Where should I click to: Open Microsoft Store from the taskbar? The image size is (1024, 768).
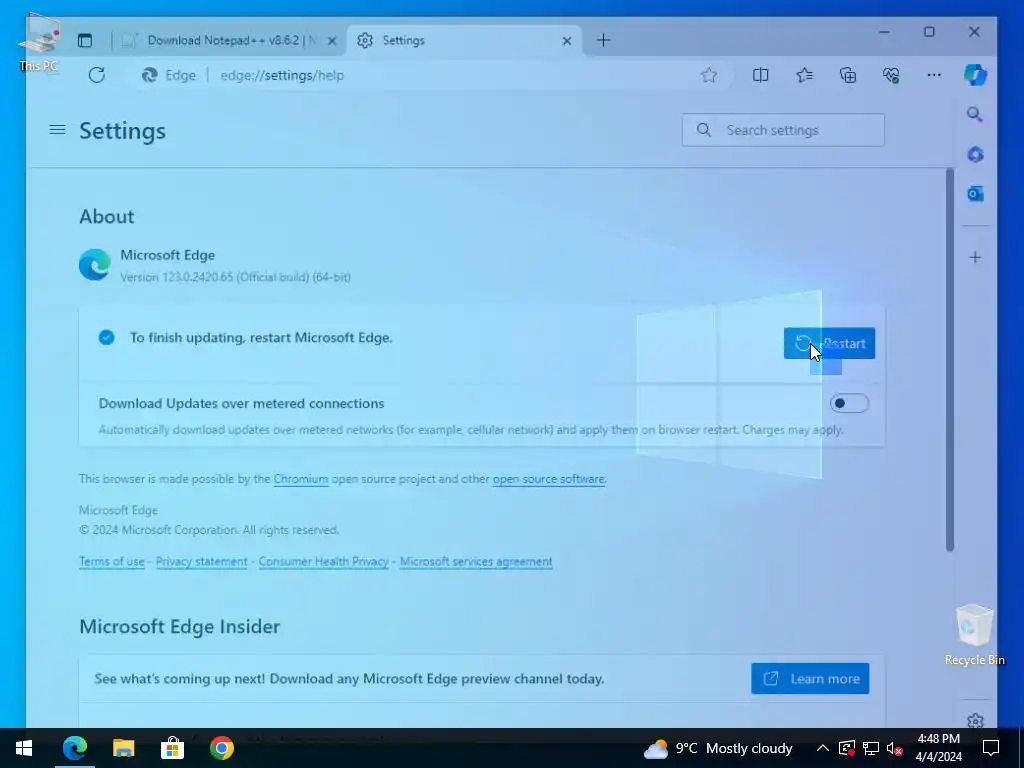click(172, 748)
